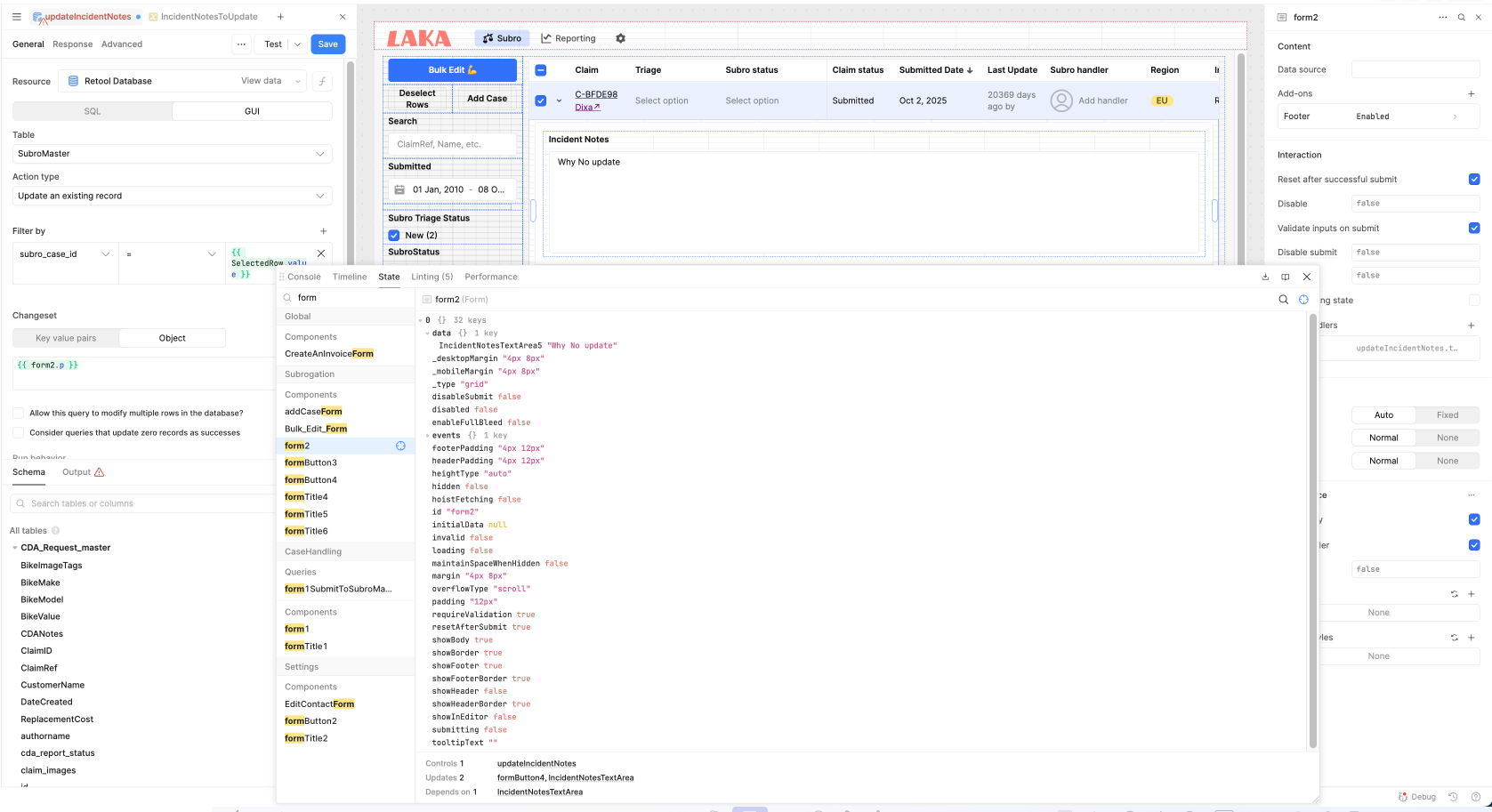The width and height of the screenshot is (1492, 812).
Task: Enable modifying multiple rows in the database
Action: pyautogui.click(x=18, y=413)
